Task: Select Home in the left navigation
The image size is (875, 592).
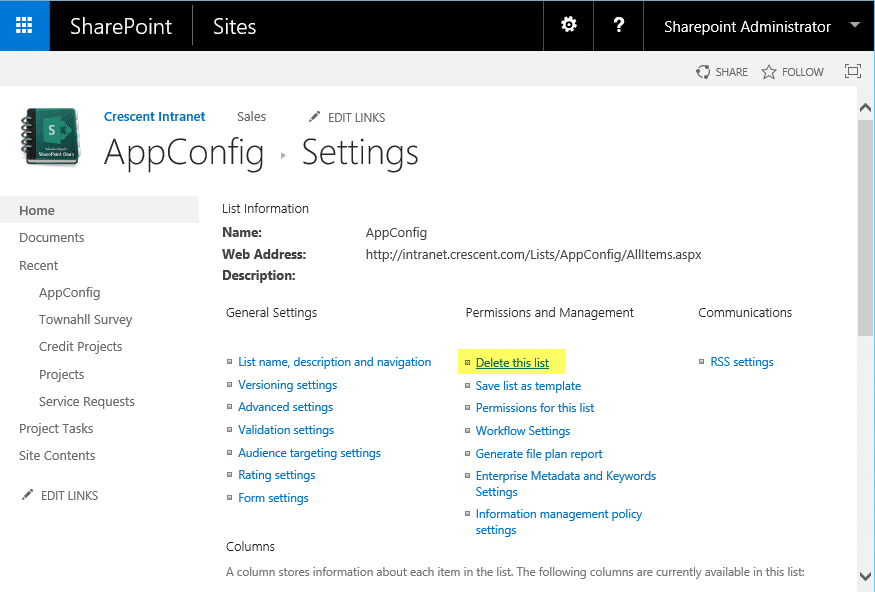Action: click(36, 210)
